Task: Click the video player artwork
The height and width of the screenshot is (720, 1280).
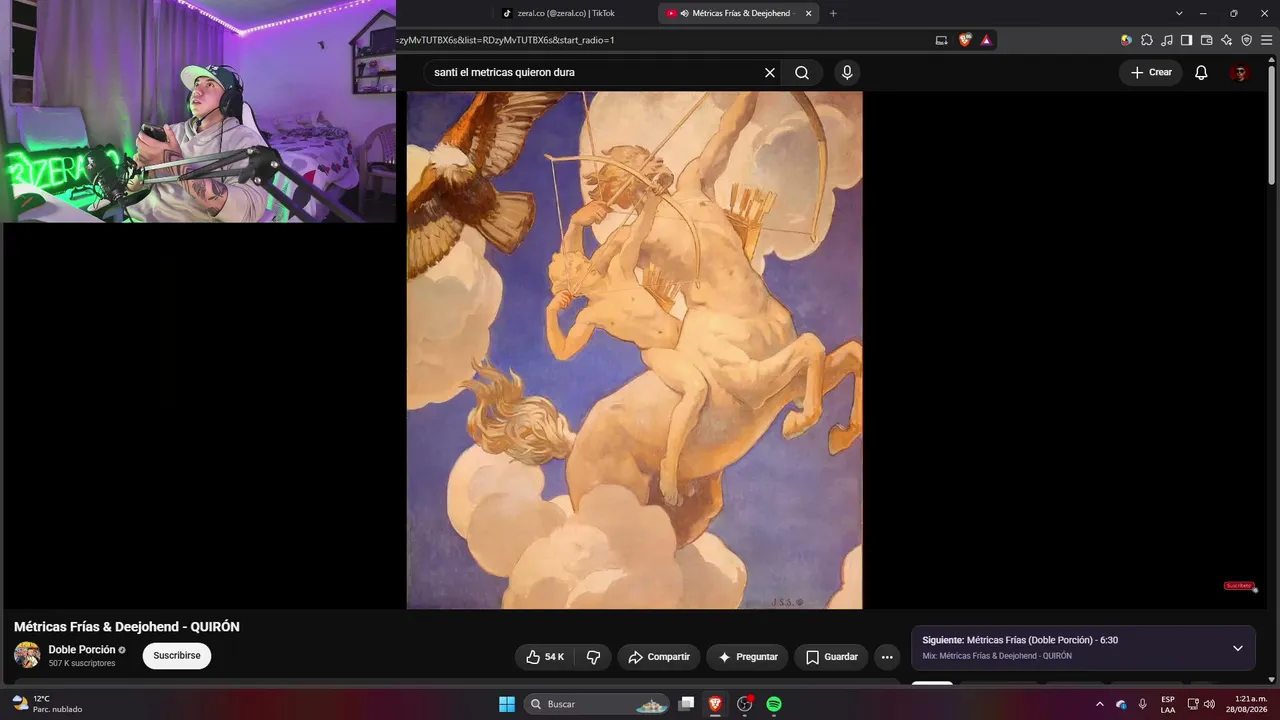Action: click(634, 350)
